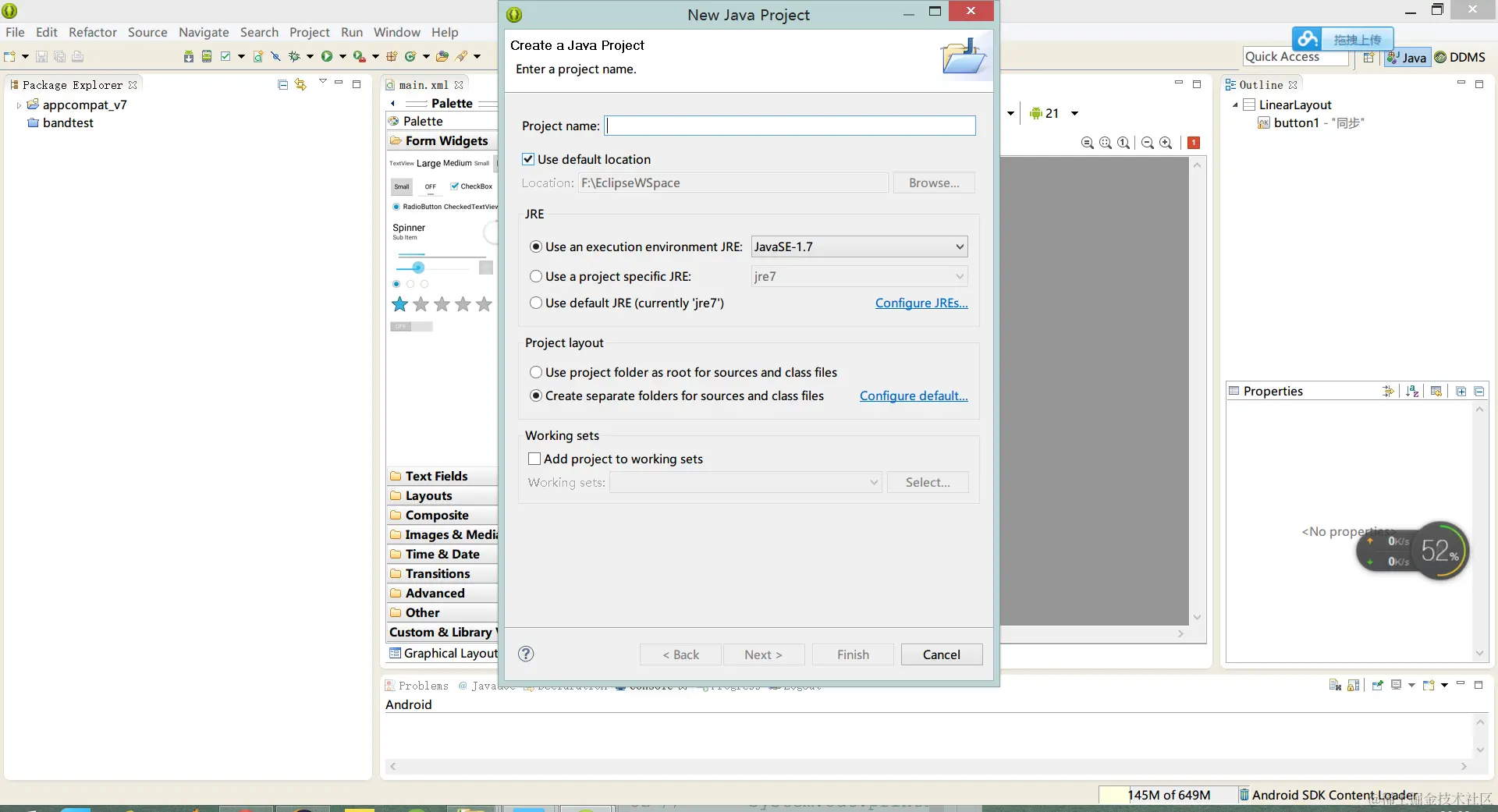Image resolution: width=1498 pixels, height=812 pixels.
Task: Select Use an execution environment JRE radio
Action: tap(536, 246)
